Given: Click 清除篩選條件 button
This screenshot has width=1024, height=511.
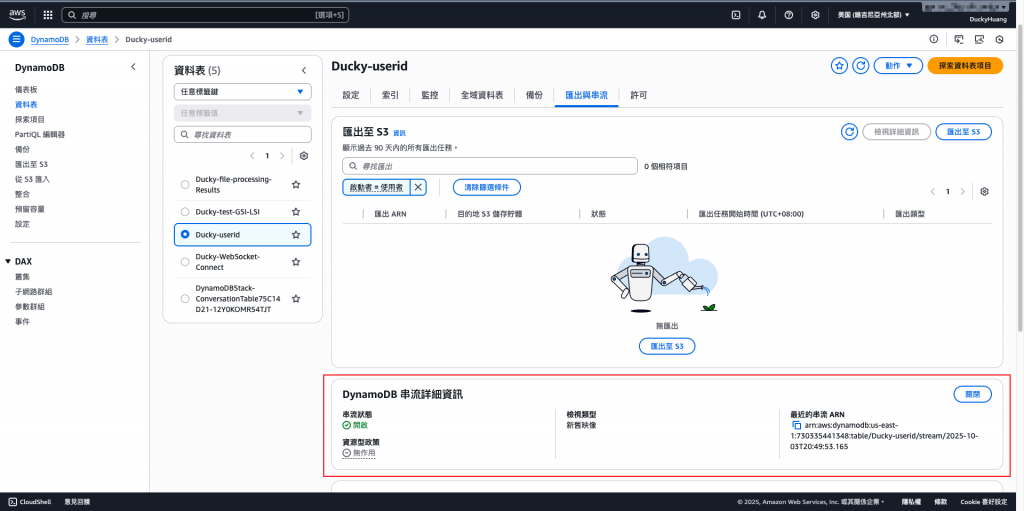Looking at the screenshot, I should tap(487, 188).
